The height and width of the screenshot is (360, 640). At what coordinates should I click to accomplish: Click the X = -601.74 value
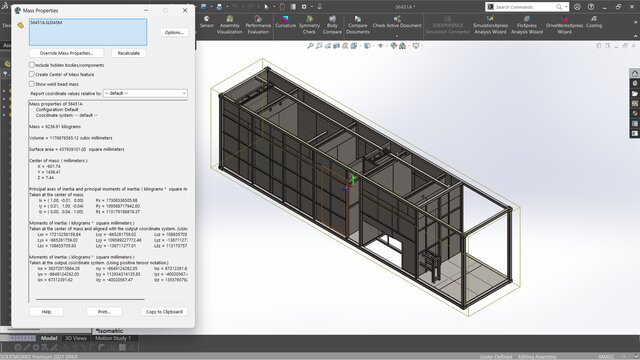(49, 167)
